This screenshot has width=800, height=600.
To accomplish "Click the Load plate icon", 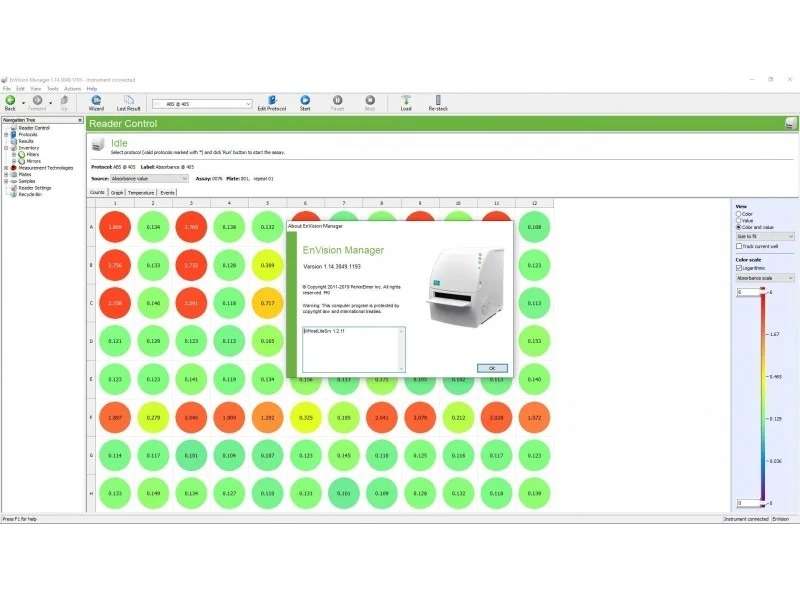I will [x=406, y=100].
